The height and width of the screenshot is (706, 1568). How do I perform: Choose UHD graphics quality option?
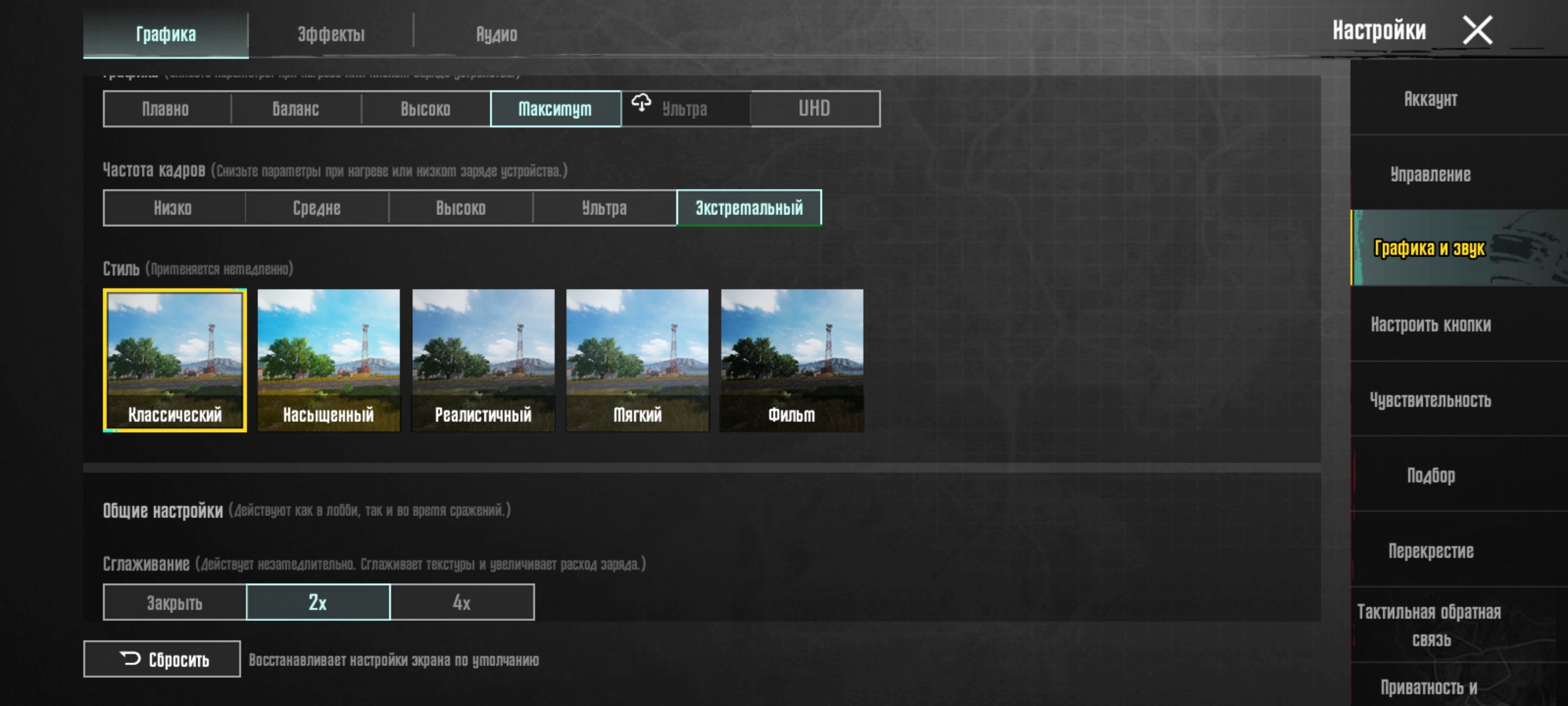click(x=815, y=109)
